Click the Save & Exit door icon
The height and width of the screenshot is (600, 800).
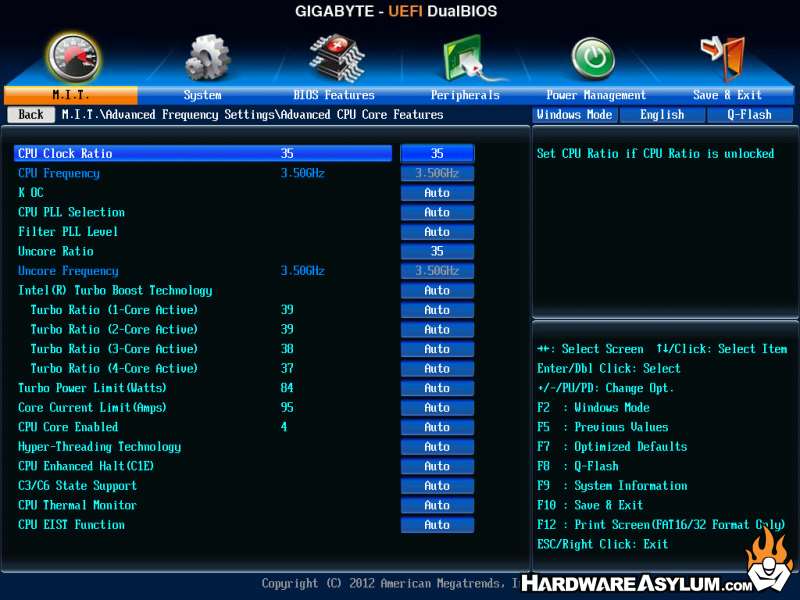click(724, 57)
